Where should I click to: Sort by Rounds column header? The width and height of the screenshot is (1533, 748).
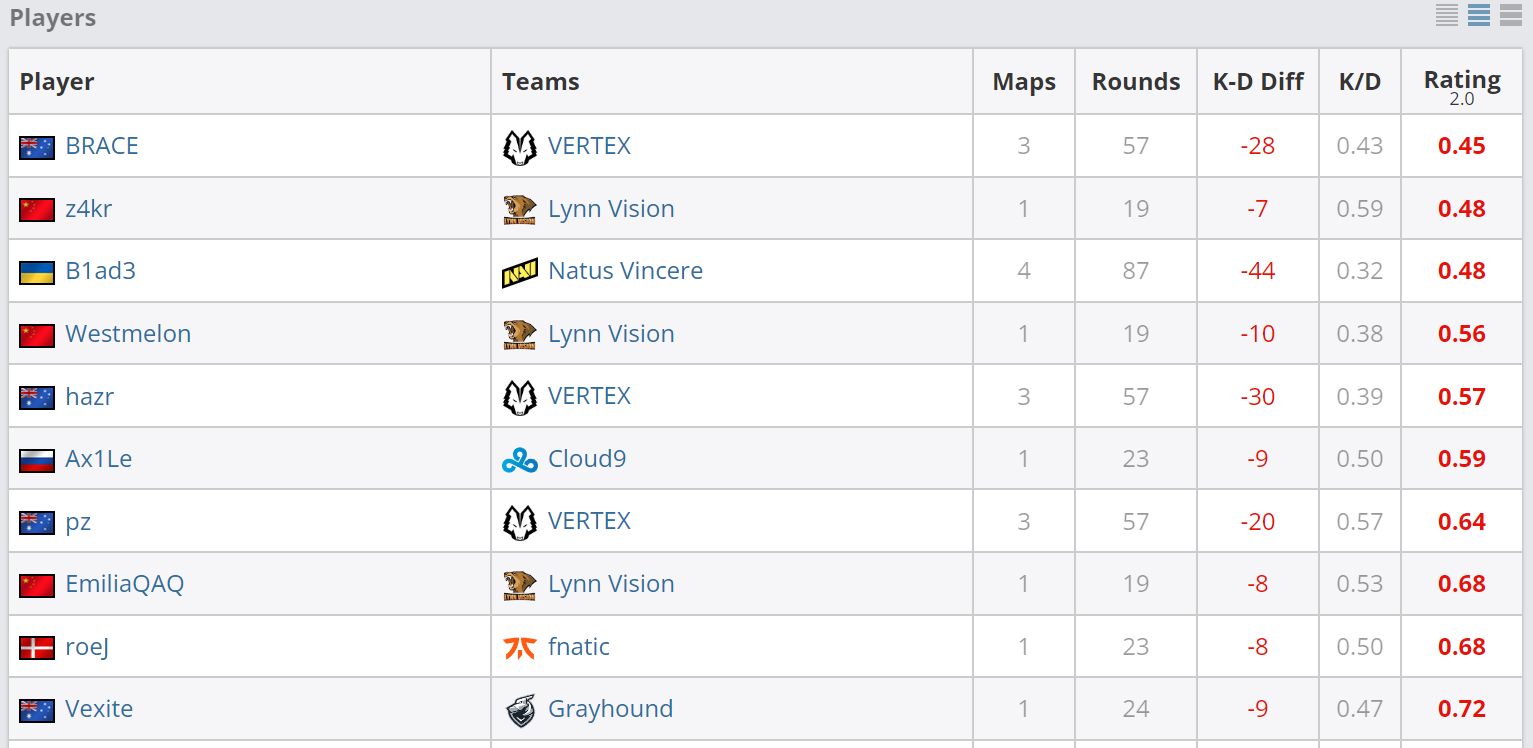1136,82
